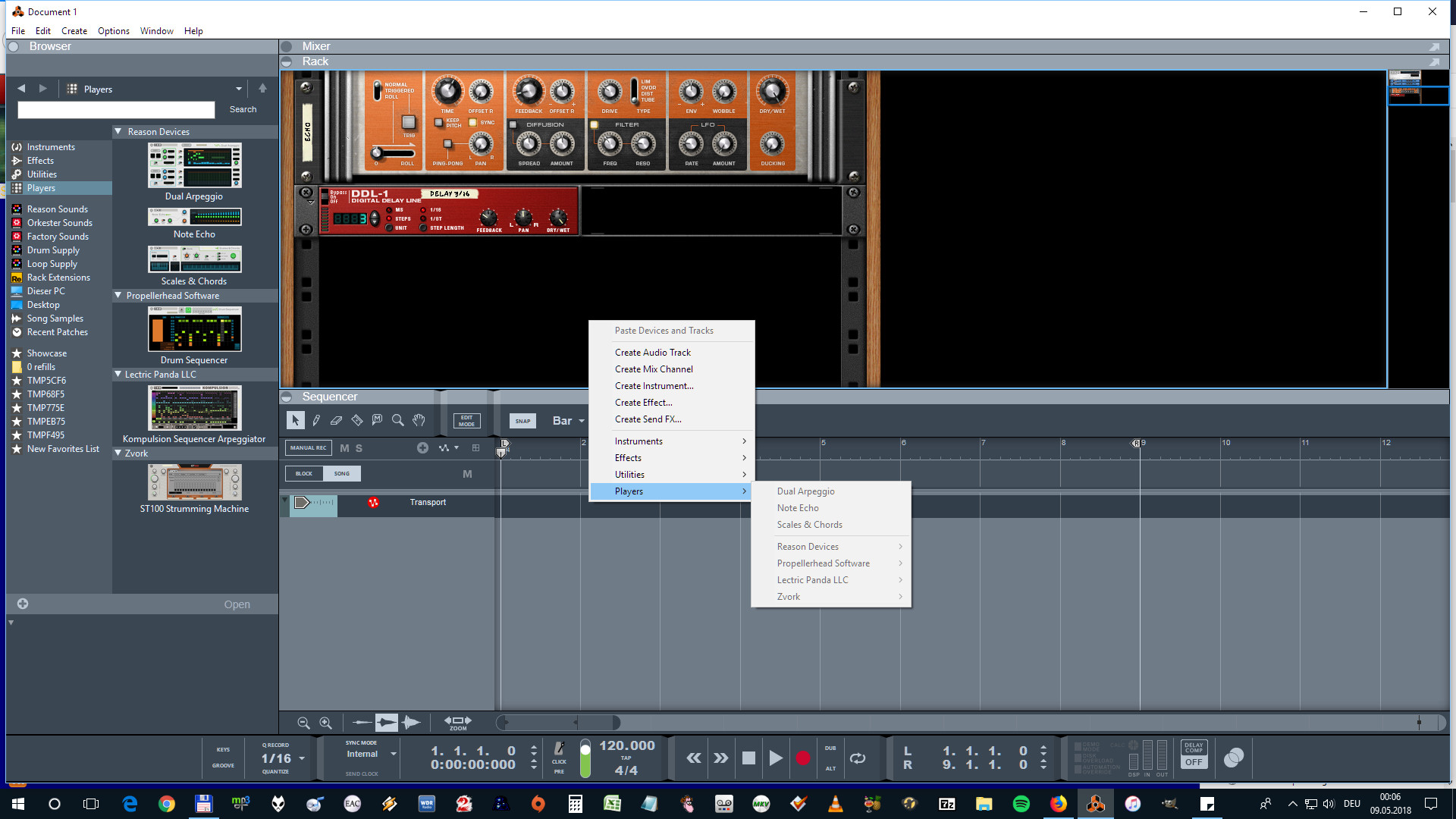Click the Rewind transport button

(x=694, y=758)
